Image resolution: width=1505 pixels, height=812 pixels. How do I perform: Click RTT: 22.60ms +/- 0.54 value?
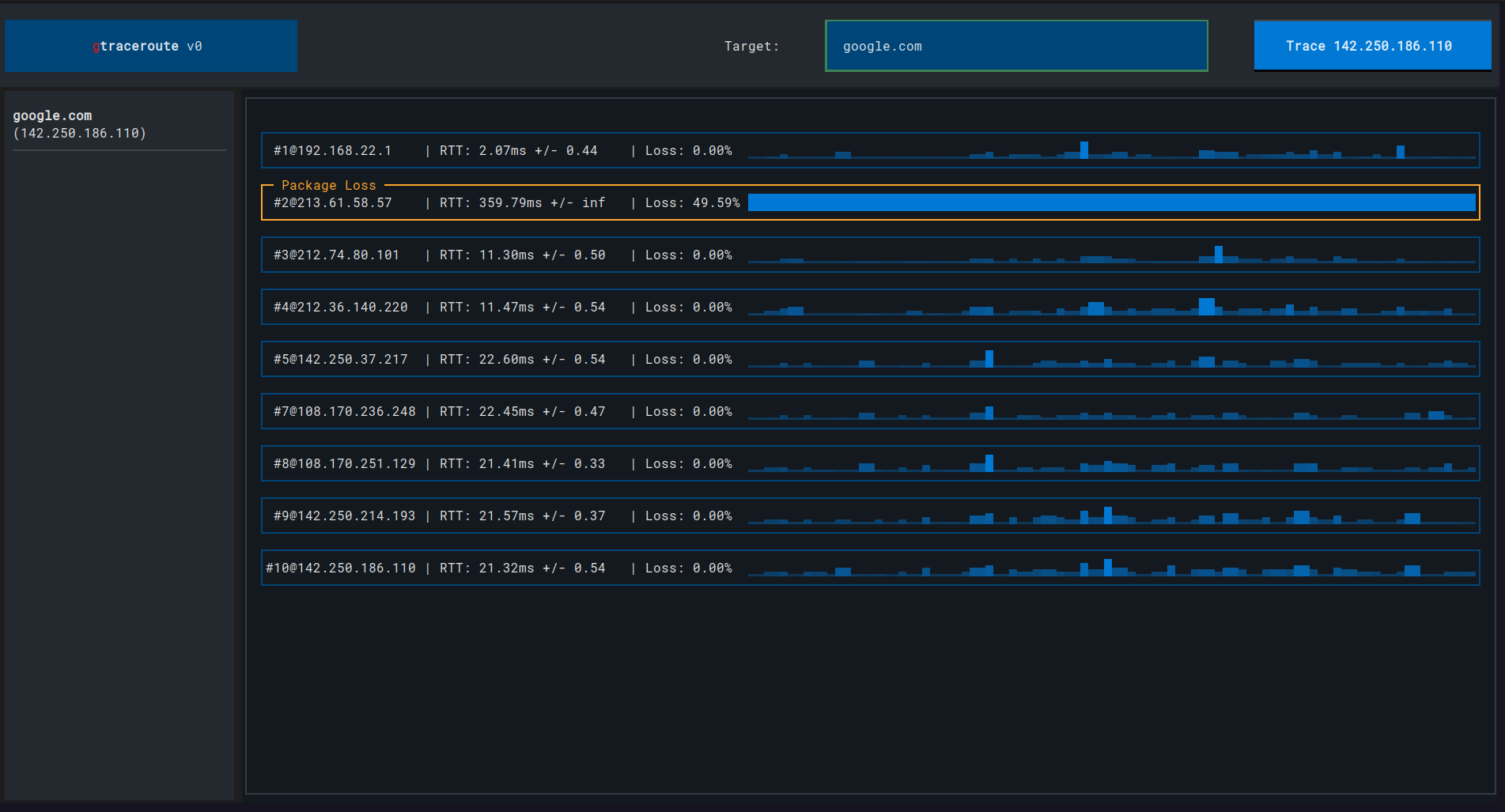coord(523,359)
